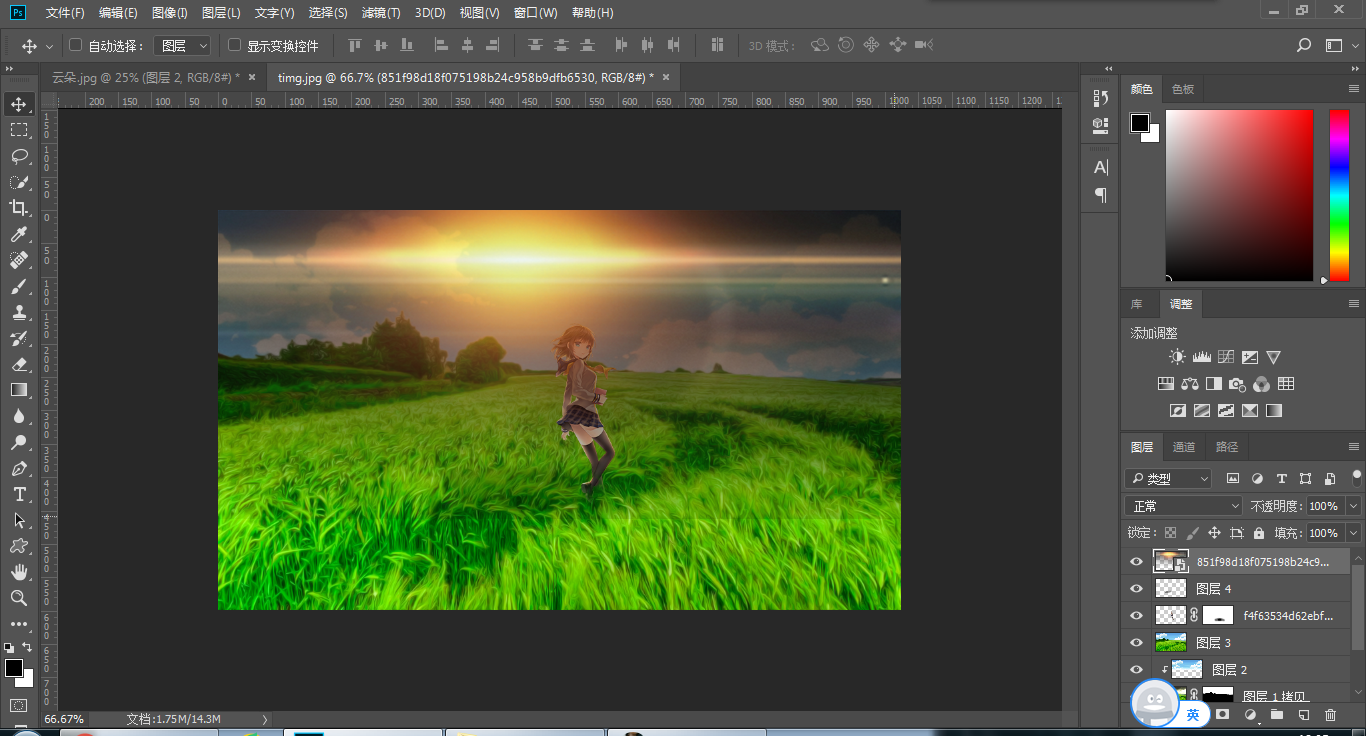Image resolution: width=1366 pixels, height=736 pixels.
Task: Open the 填充 fill slider dropdown
Action: click(1352, 533)
